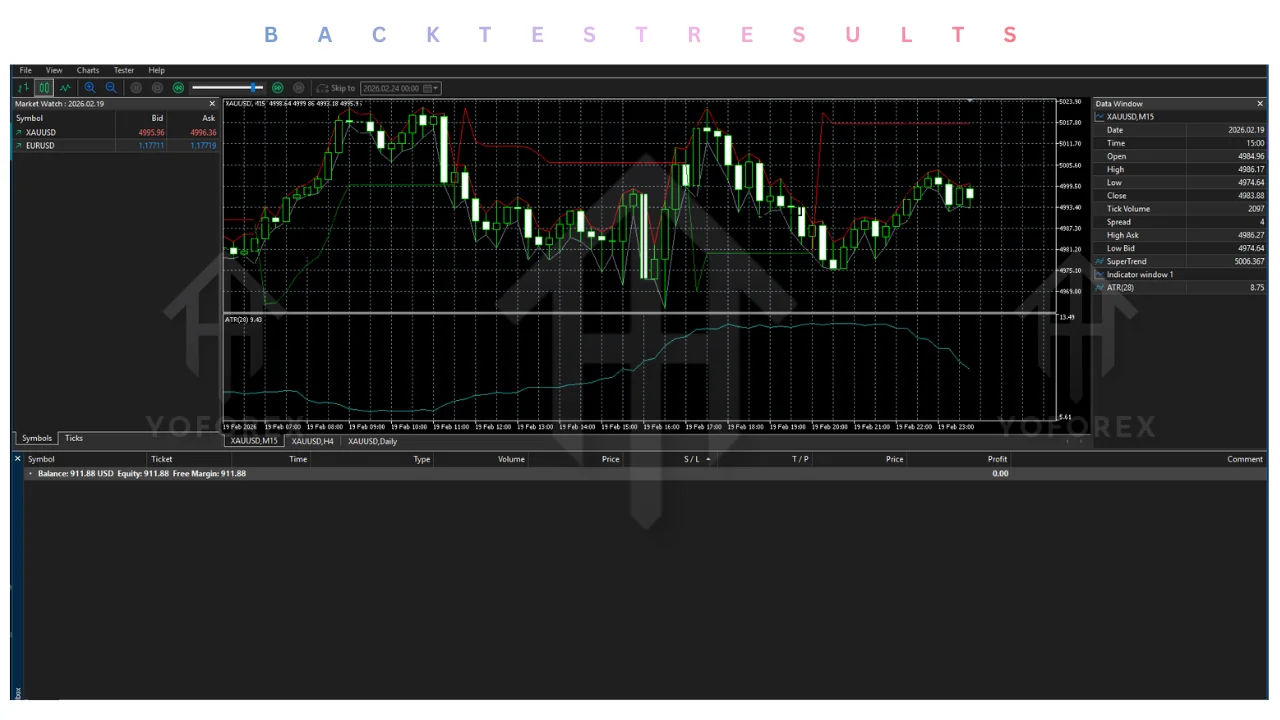The image size is (1280, 720).
Task: Select the EURUSD row in Market Watch
Action: [40, 145]
